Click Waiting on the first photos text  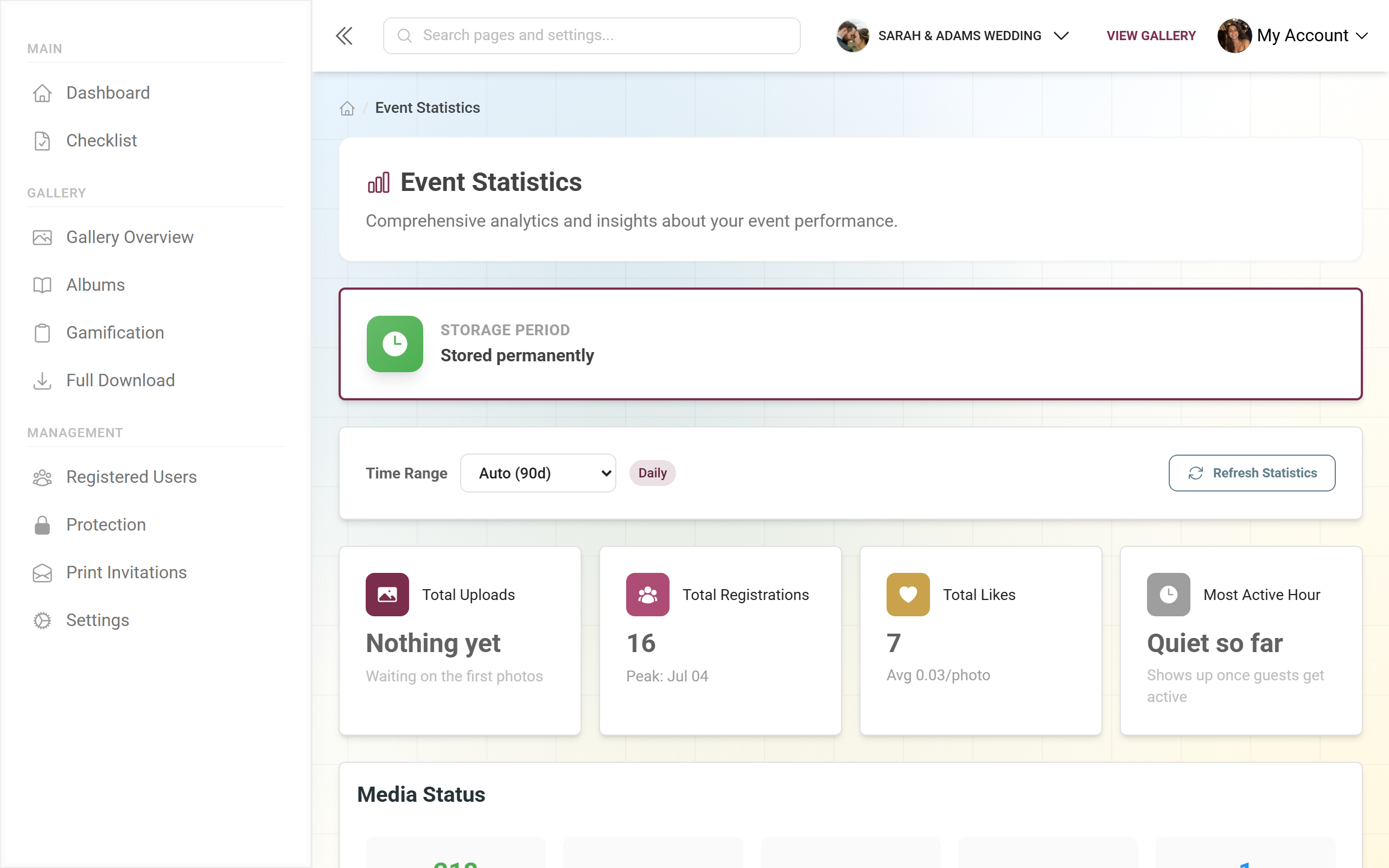(x=454, y=676)
